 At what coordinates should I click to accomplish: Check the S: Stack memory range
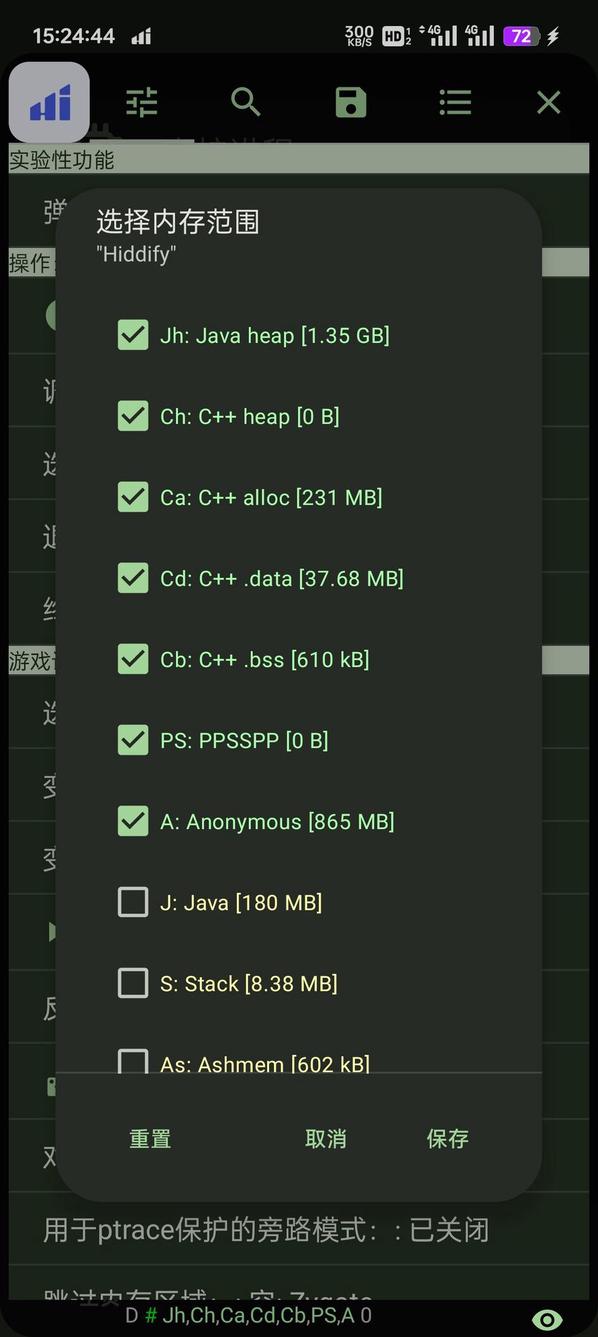pyautogui.click(x=133, y=982)
